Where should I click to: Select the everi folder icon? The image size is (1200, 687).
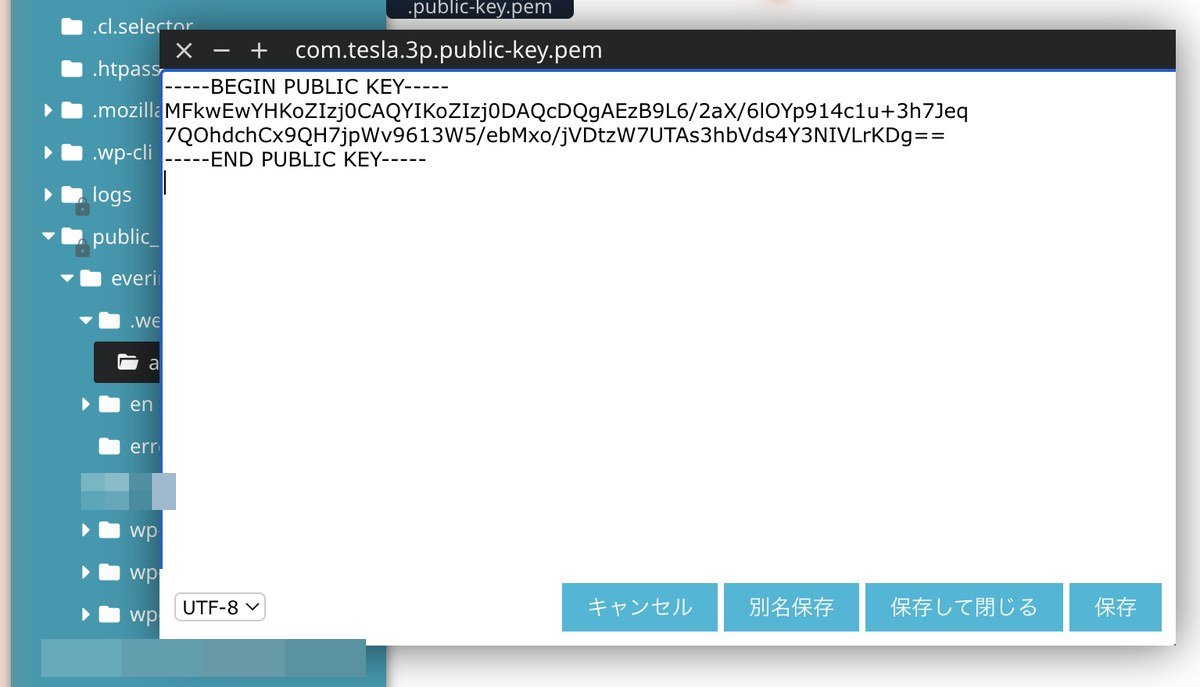90,279
